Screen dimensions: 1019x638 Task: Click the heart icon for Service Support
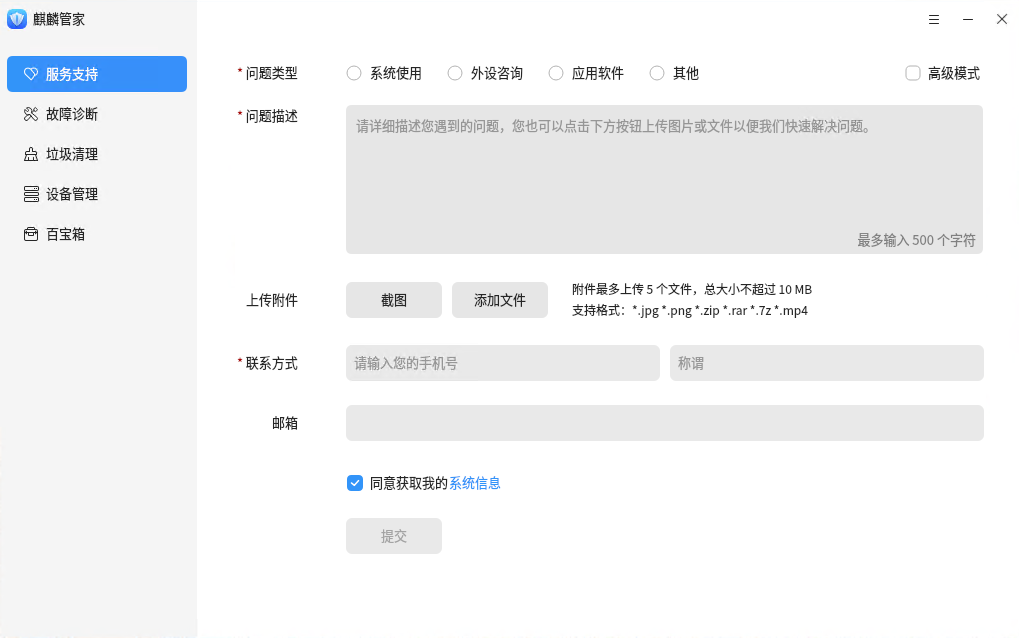(31, 74)
